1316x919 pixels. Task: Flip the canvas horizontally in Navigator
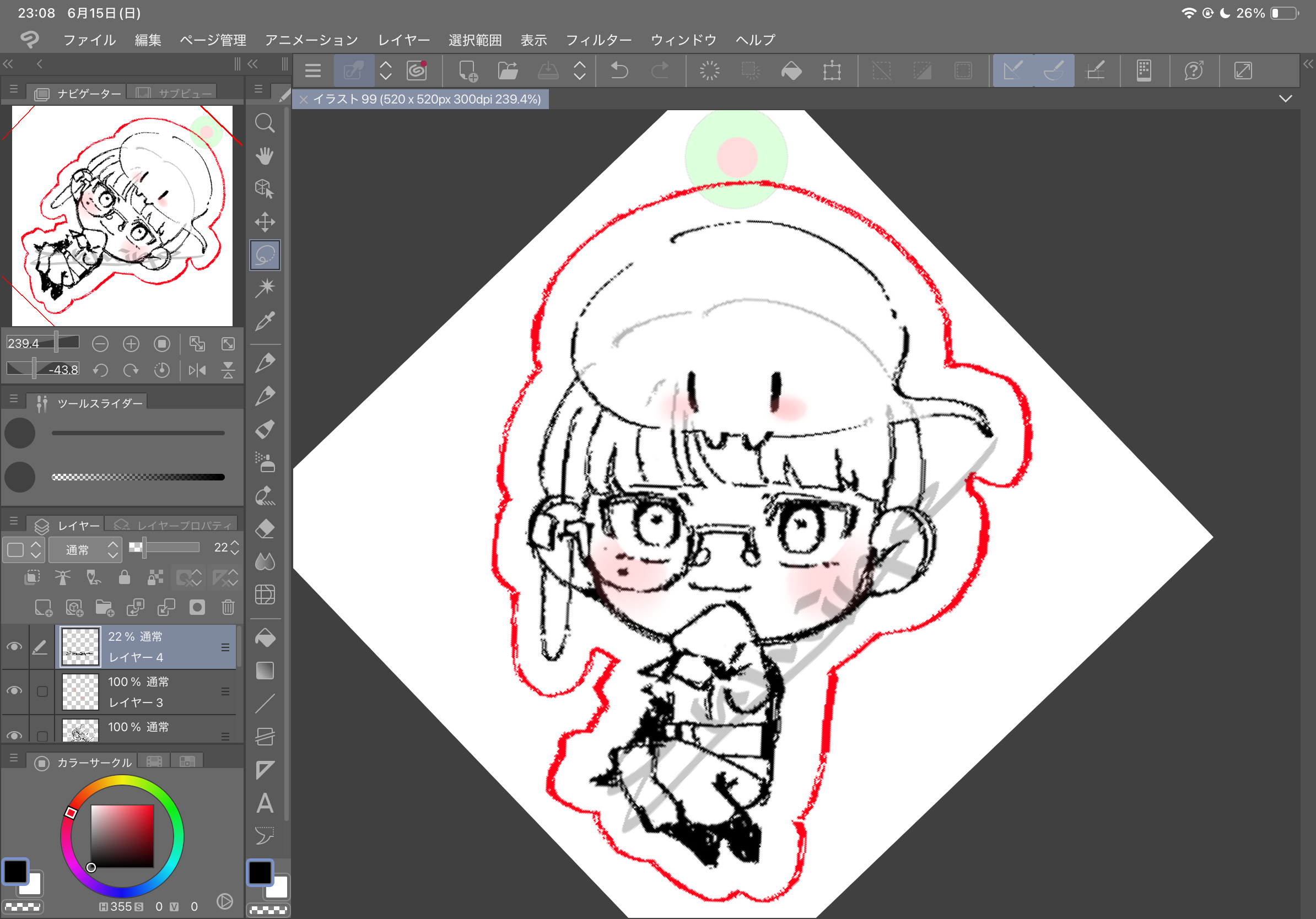point(197,370)
